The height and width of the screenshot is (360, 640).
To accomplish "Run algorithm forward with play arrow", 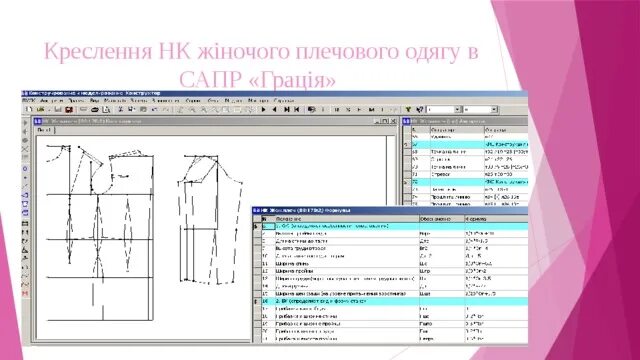I will point(263,109).
